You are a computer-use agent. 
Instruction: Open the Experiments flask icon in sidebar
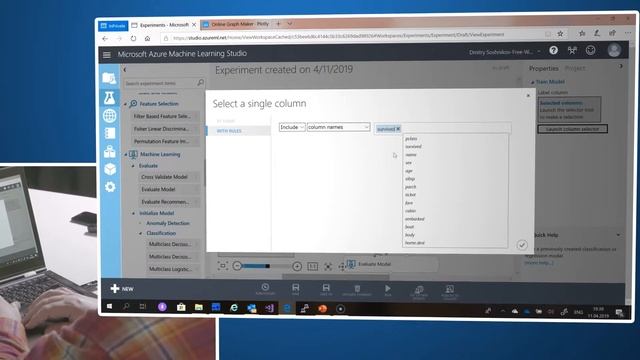point(109,98)
